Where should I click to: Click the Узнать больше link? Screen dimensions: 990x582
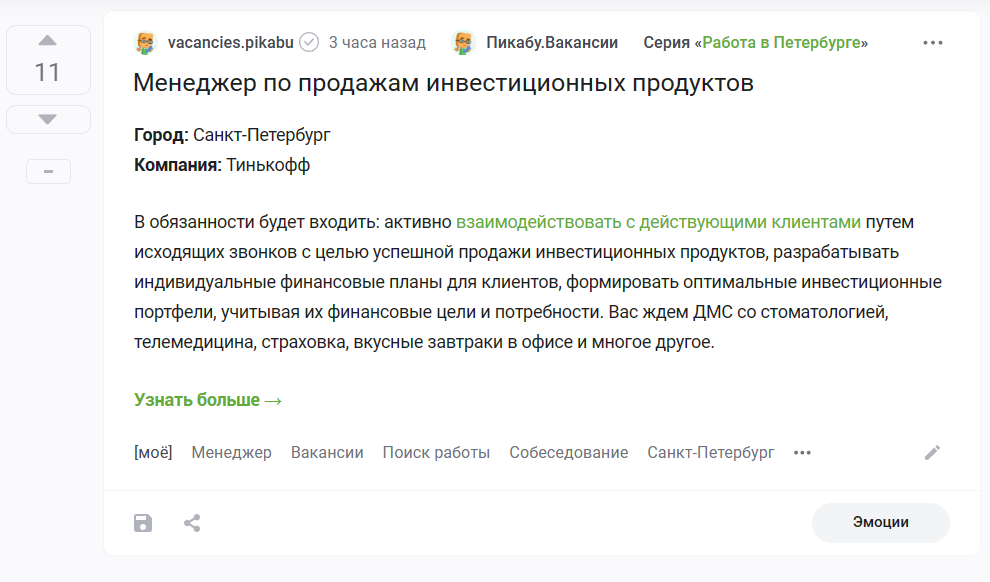coord(208,400)
